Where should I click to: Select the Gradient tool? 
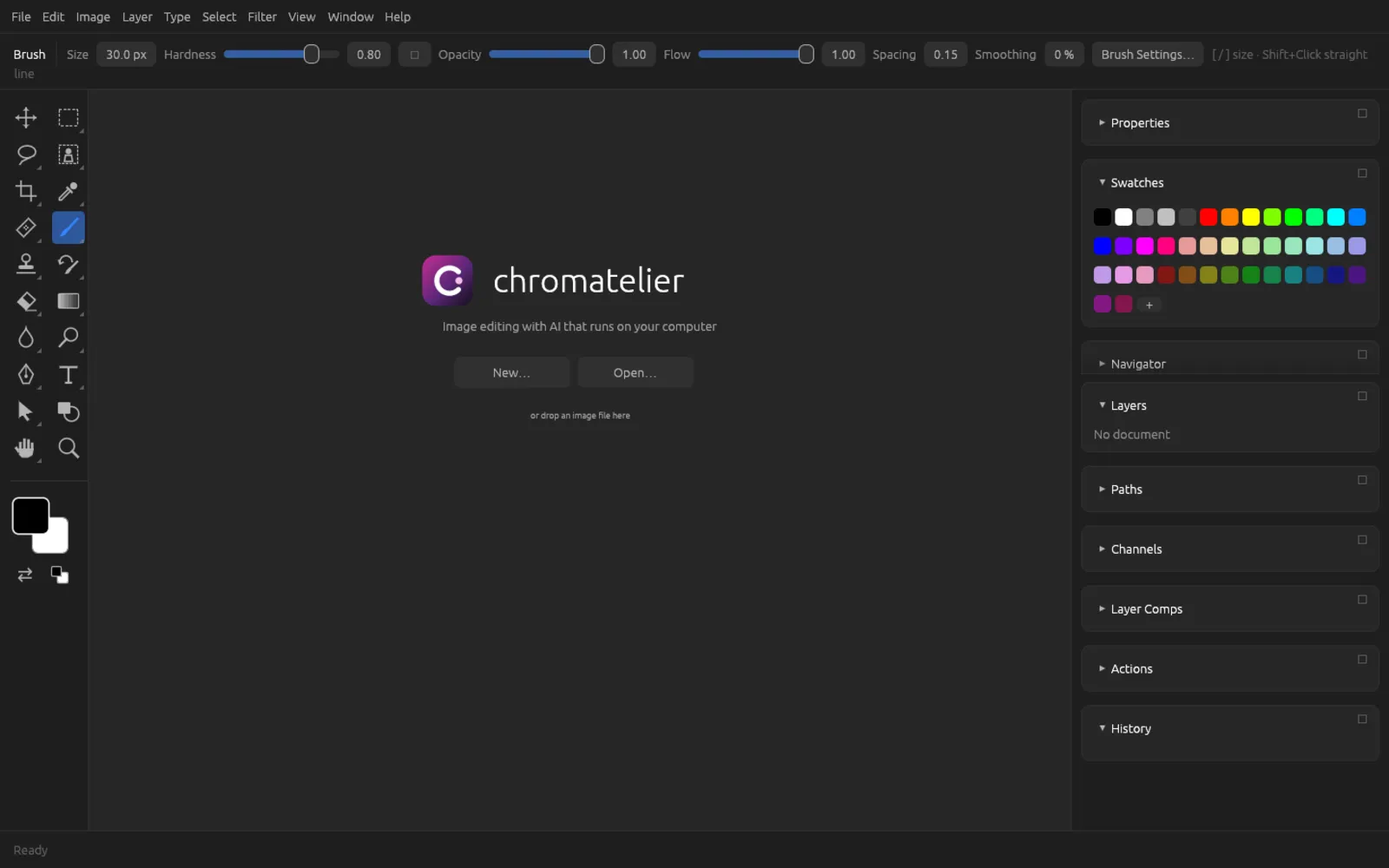[x=68, y=301]
